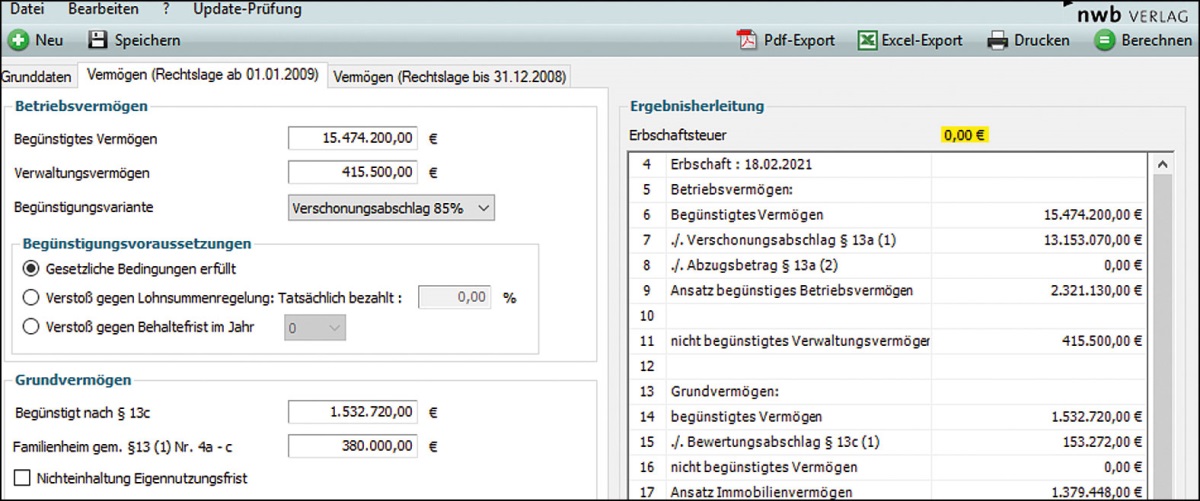Open the Datei menu
The width and height of the screenshot is (1200, 501).
26,10
